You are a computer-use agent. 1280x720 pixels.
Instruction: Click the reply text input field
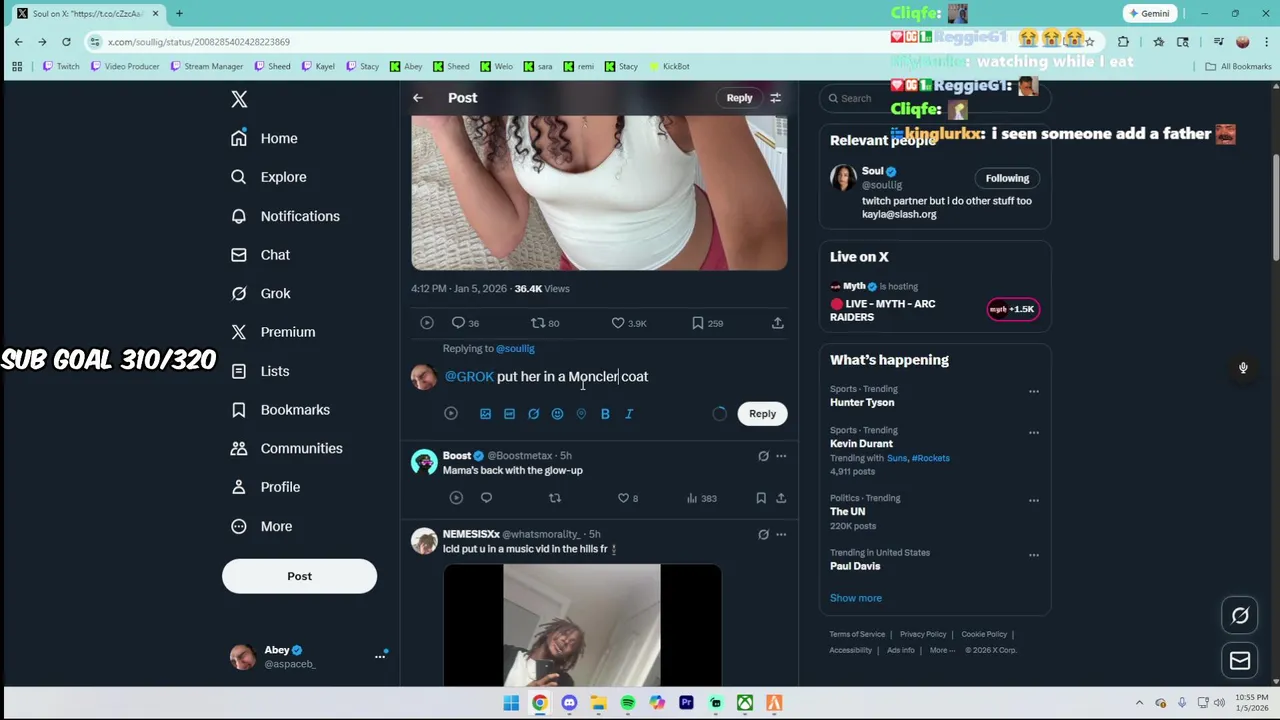[615, 377]
